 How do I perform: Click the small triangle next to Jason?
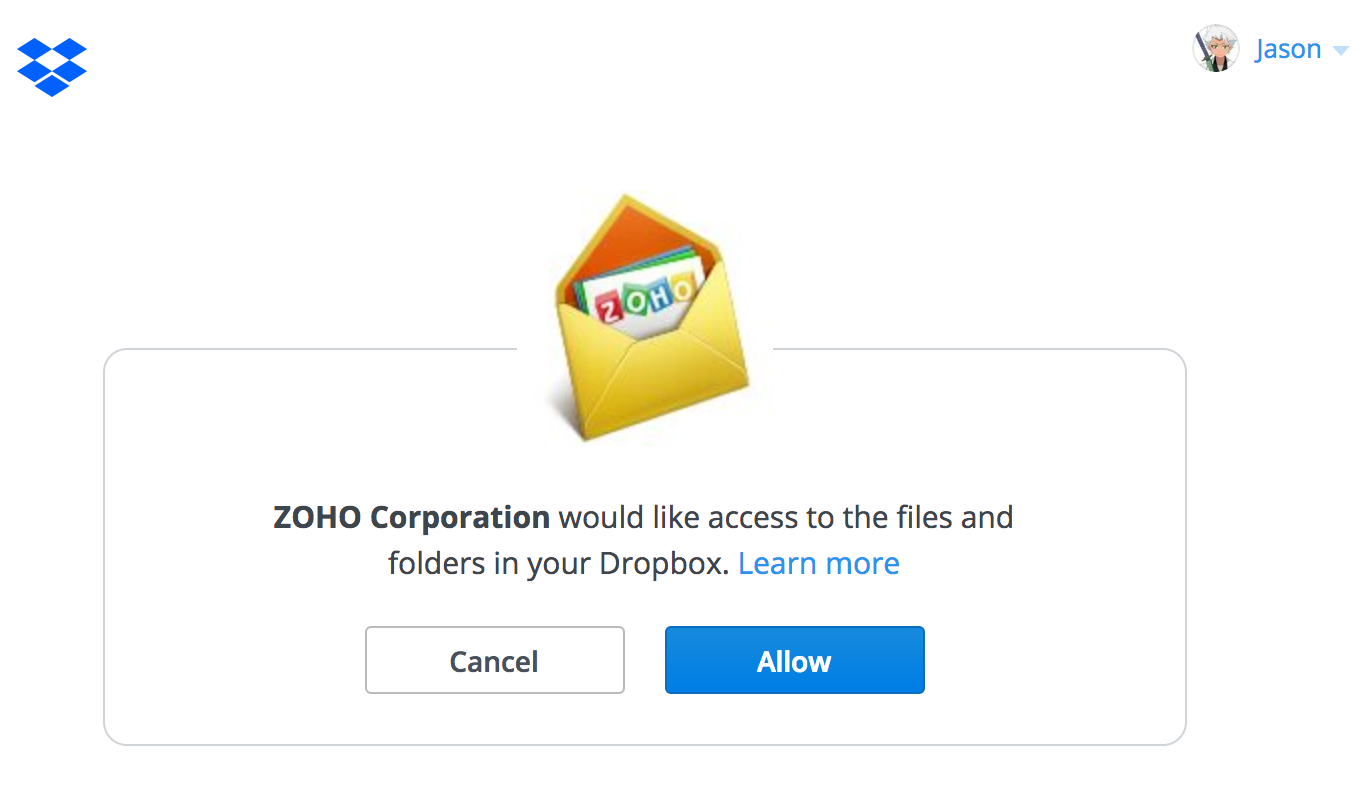pos(1341,51)
